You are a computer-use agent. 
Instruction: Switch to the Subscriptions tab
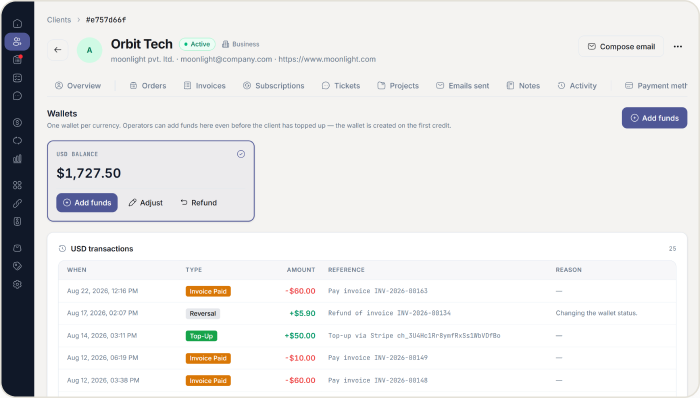point(274,86)
